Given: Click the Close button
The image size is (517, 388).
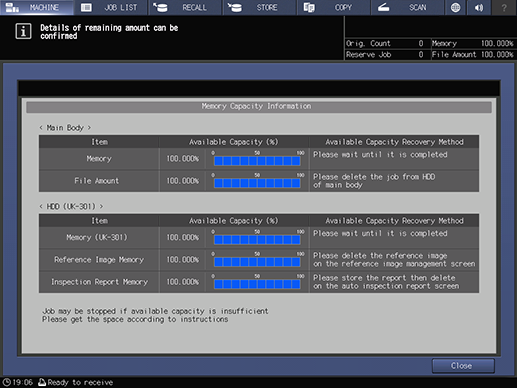Looking at the screenshot, I should (463, 366).
